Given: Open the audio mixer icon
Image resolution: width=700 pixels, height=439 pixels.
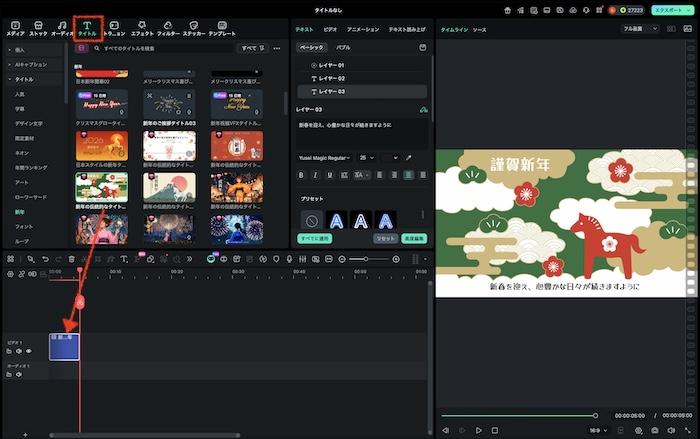Looking at the screenshot, I should [302, 259].
